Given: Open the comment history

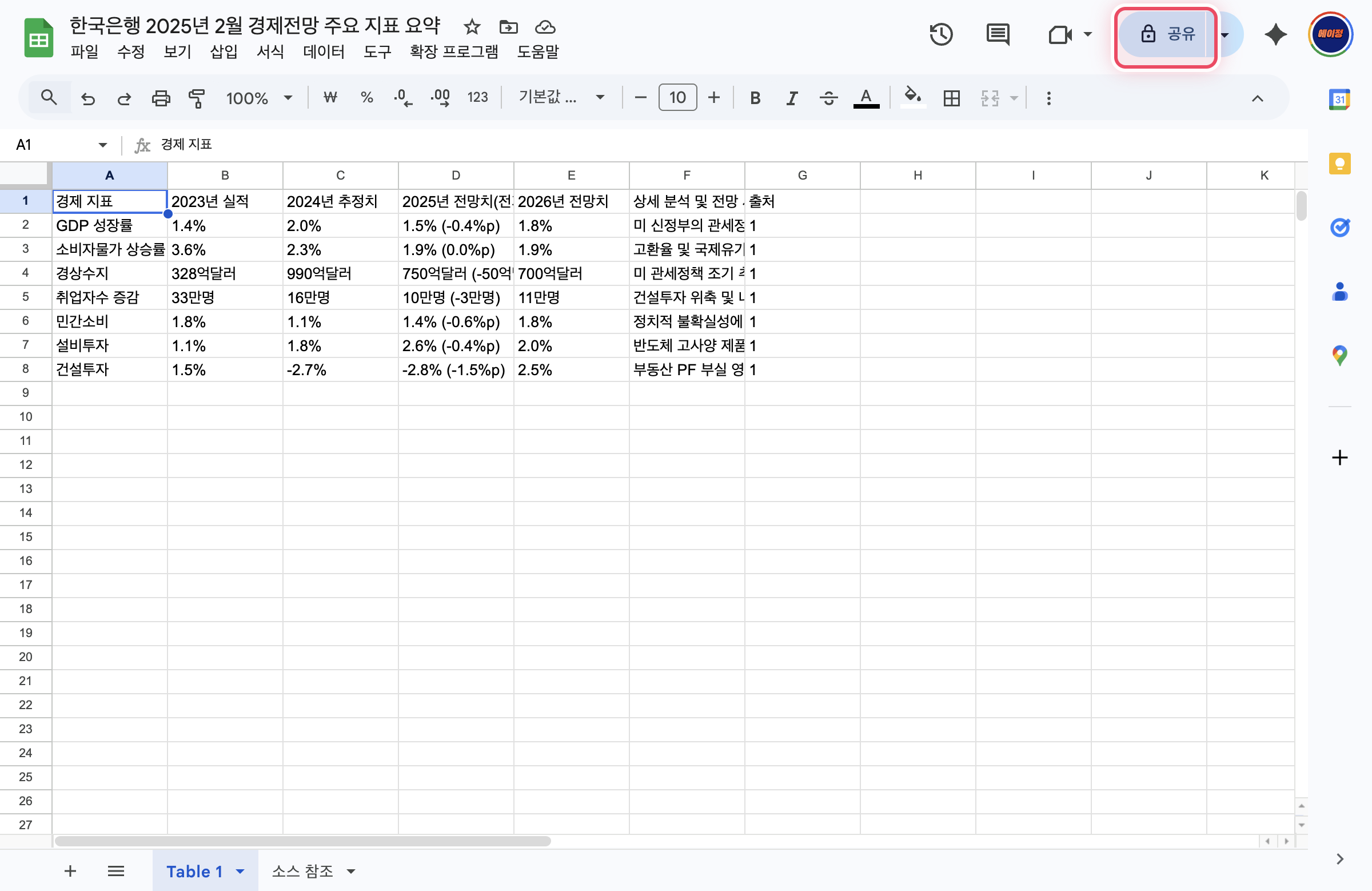Looking at the screenshot, I should click(997, 35).
